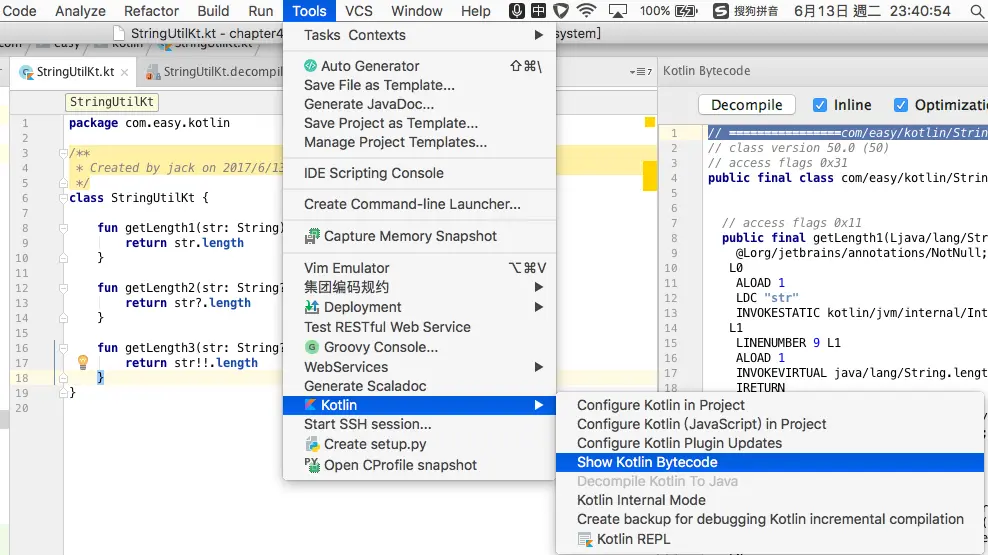Choose Vim Emulator menu entry
This screenshot has height=555, width=988.
point(419,268)
